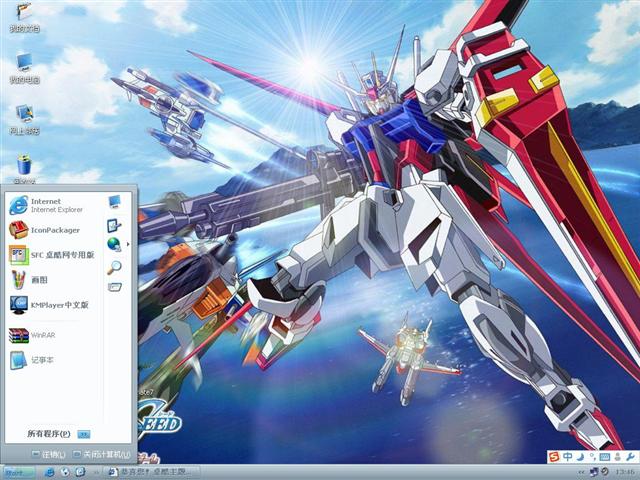Open WinRAR from the Start menu
The image size is (640, 480).
32,335
